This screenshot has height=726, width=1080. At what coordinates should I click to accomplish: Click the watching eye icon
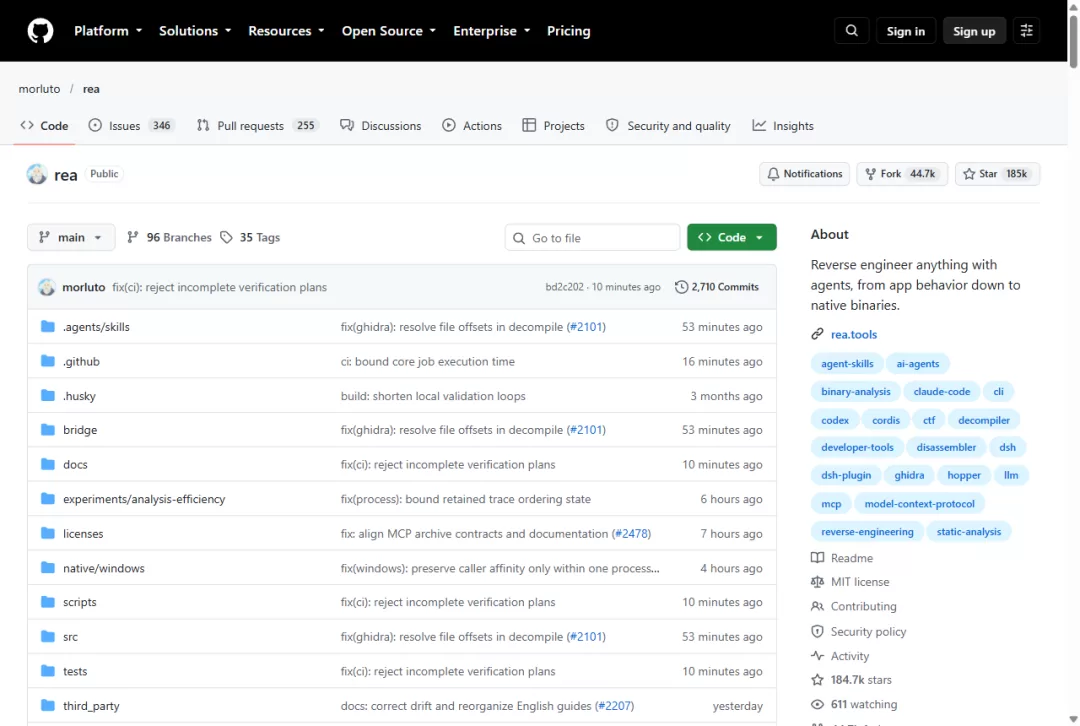(817, 704)
